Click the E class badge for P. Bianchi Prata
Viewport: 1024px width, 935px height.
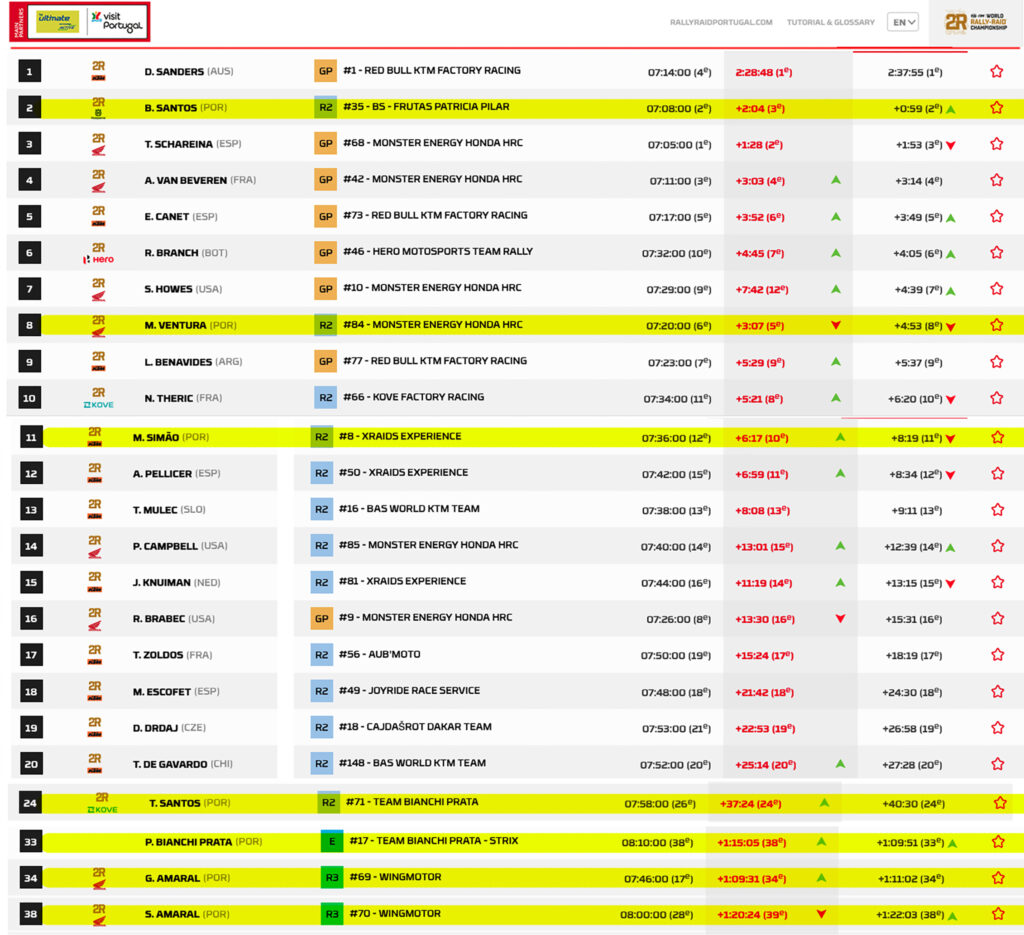(332, 842)
